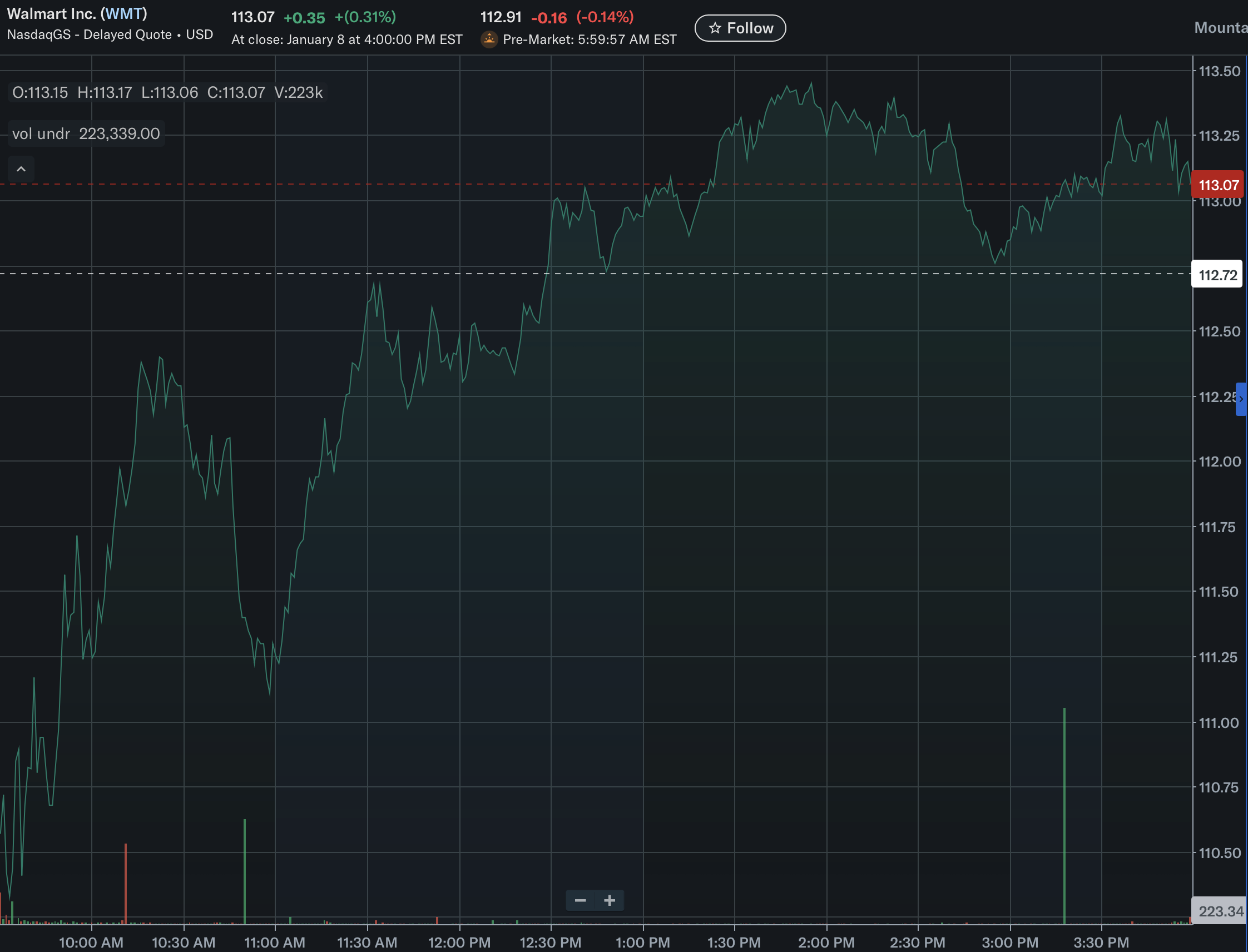This screenshot has height=952, width=1248.
Task: Click the OHLC values legend line
Action: coord(167,92)
